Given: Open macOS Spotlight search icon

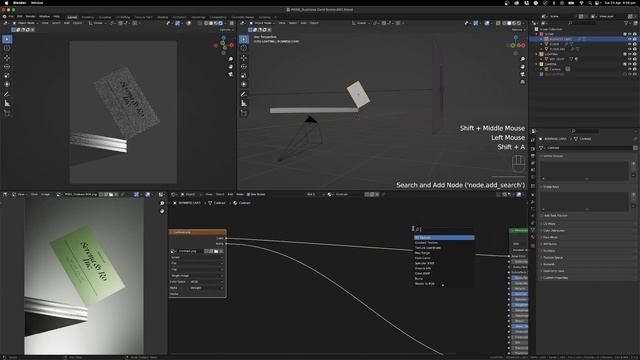Looking at the screenshot, I should tap(590, 3).
